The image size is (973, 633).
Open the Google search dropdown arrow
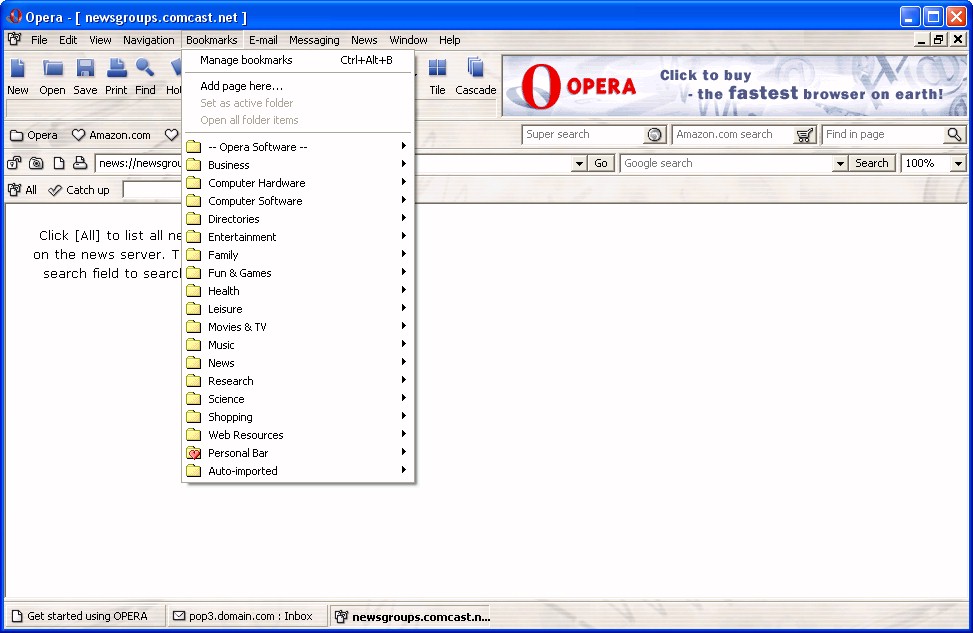(x=840, y=164)
